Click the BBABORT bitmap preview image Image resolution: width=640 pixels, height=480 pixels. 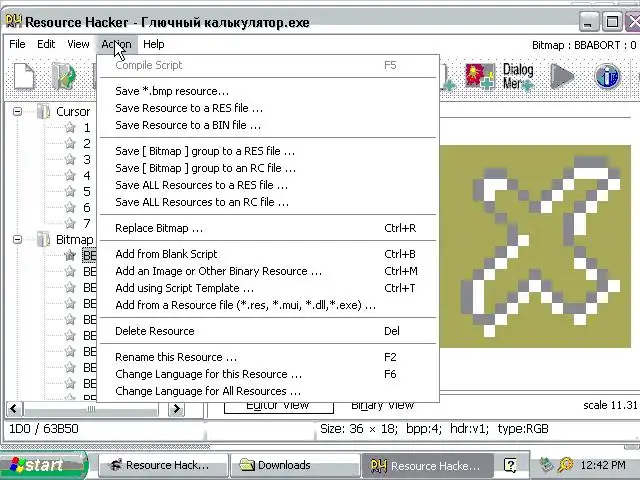[535, 247]
